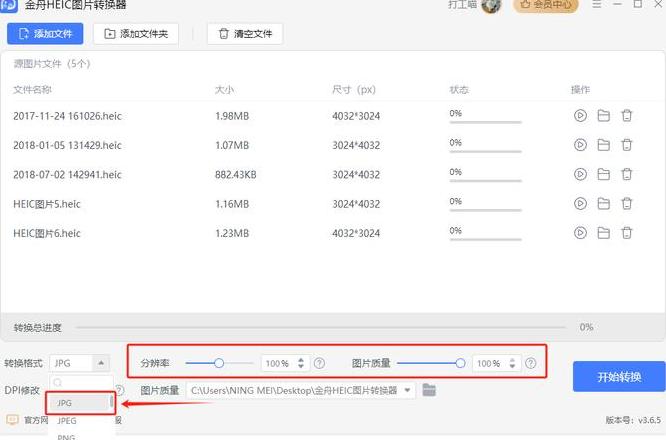
Task: Click the 分辨率 resolution slider handle
Action: pos(219,363)
